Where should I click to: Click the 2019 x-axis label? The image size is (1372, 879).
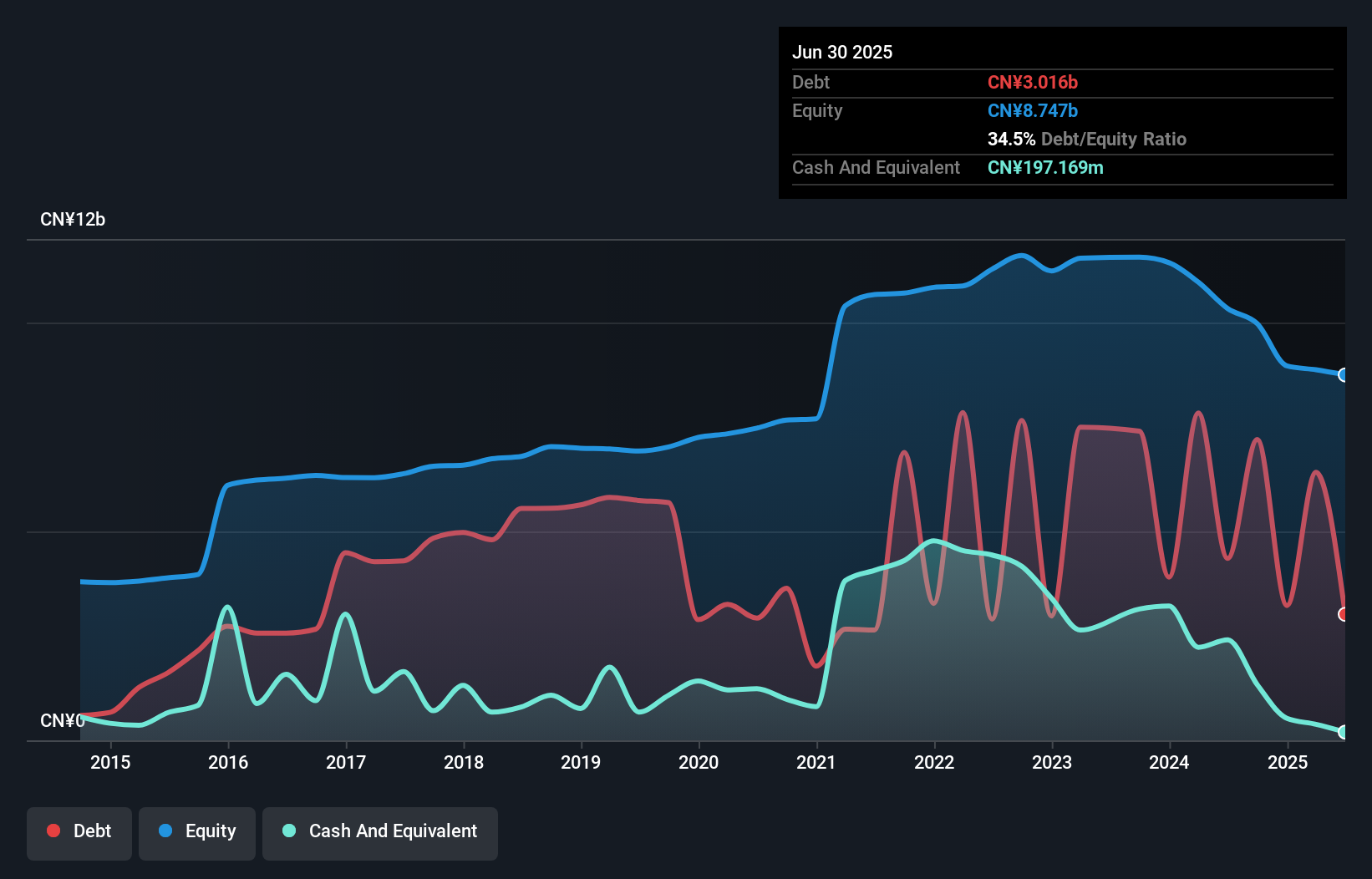[581, 762]
